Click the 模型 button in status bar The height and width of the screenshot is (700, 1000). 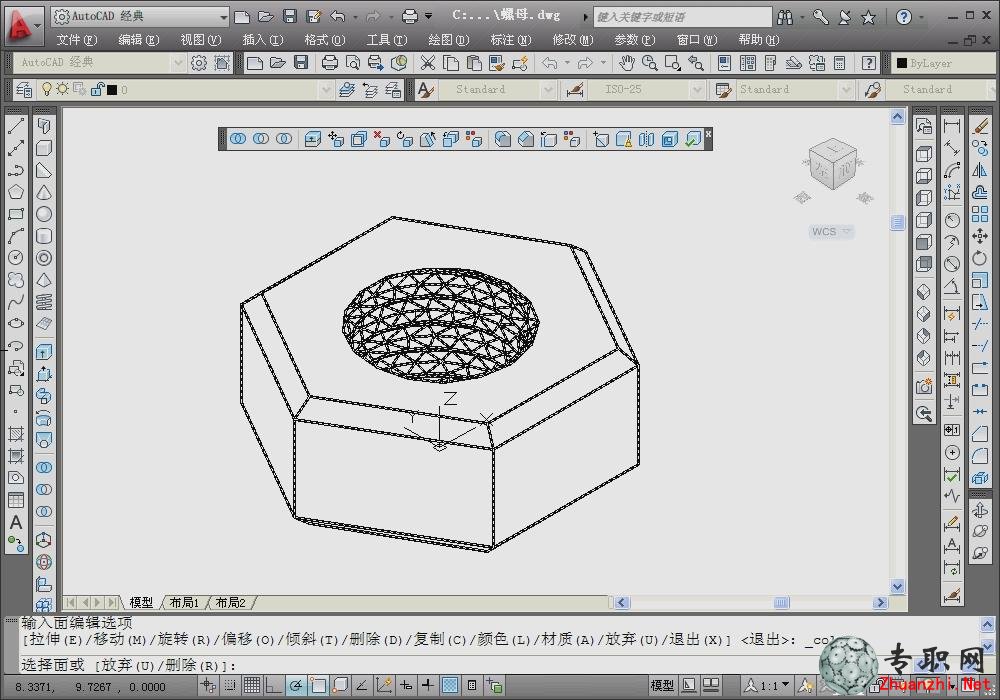pyautogui.click(x=662, y=685)
